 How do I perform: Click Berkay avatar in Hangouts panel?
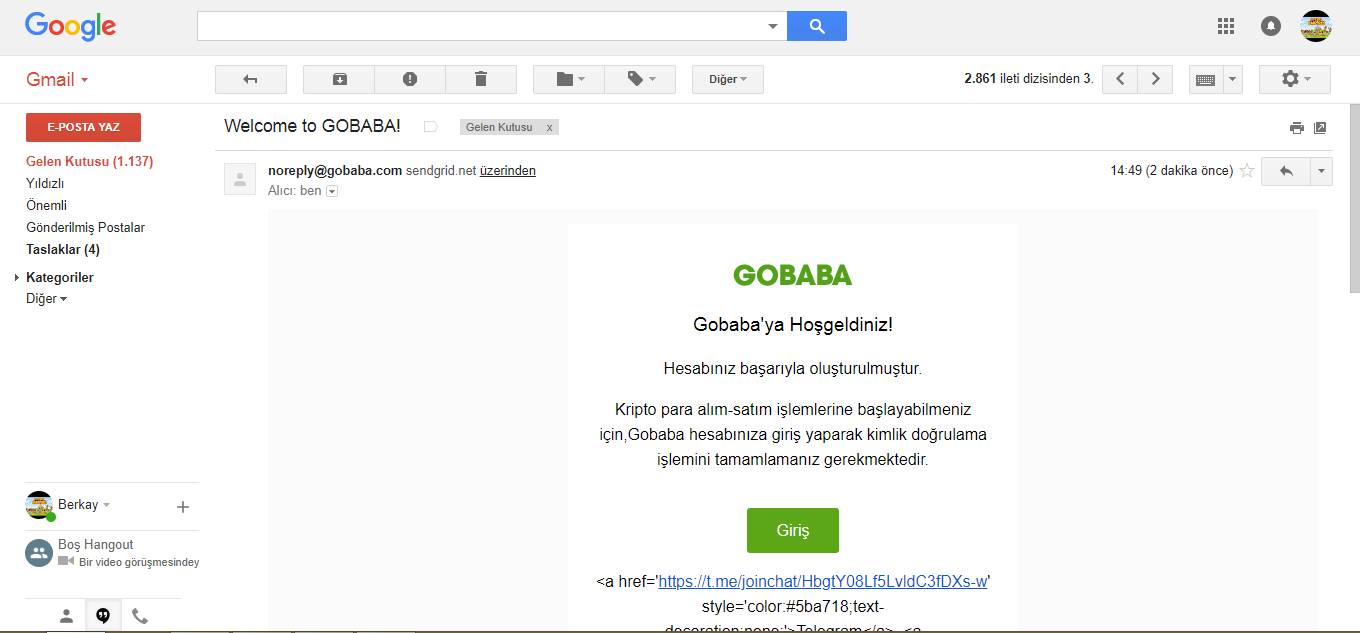click(39, 505)
